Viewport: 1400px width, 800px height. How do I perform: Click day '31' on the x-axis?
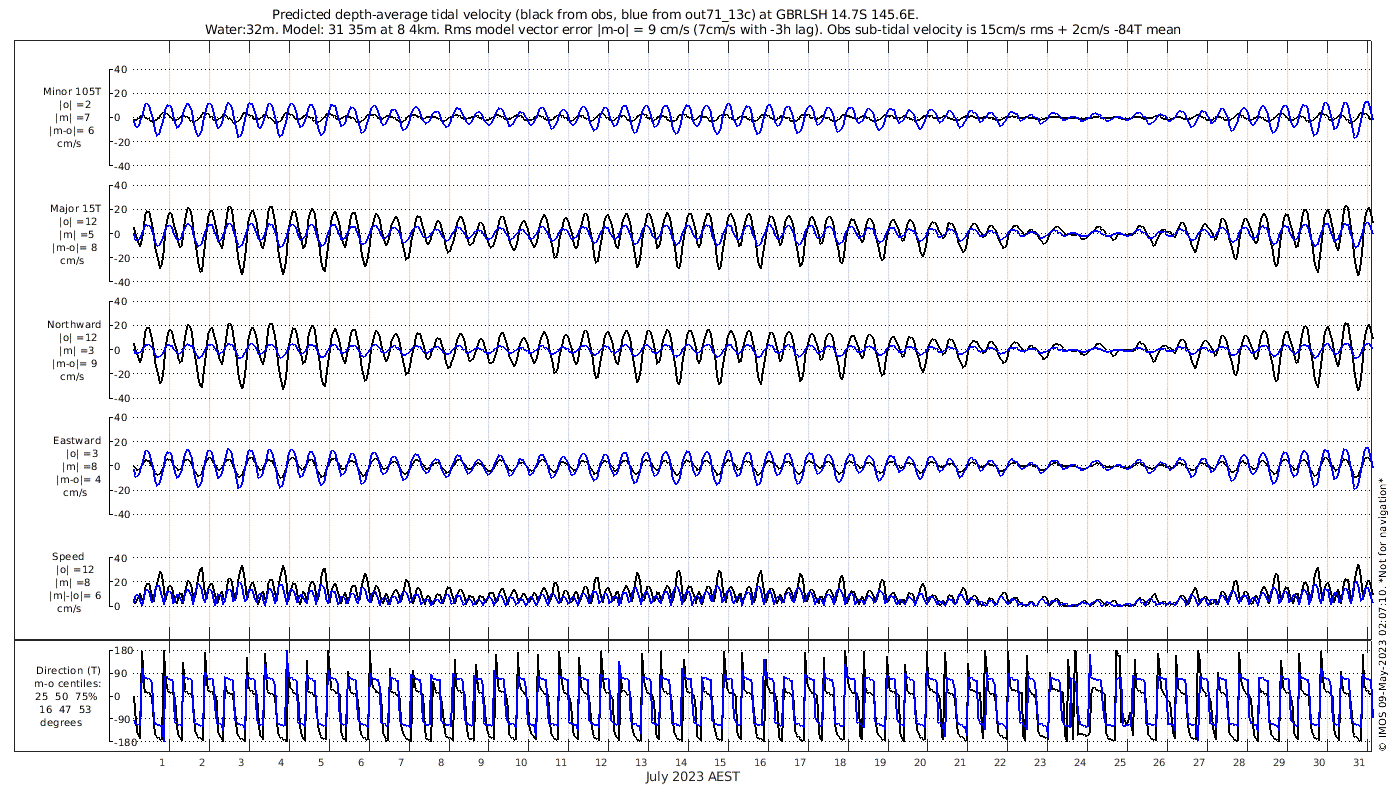1358,762
